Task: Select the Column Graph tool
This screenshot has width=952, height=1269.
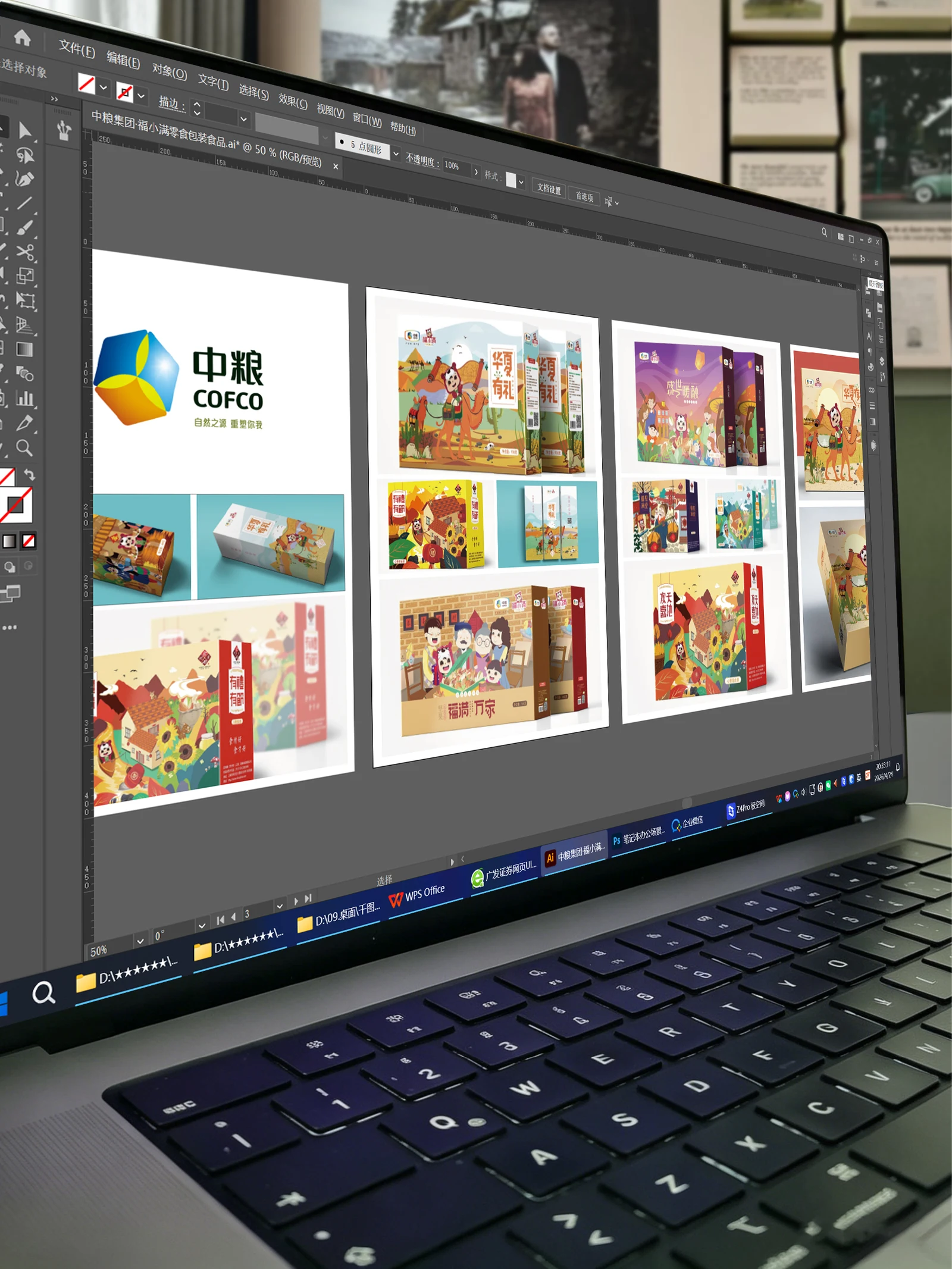Action: [25, 398]
